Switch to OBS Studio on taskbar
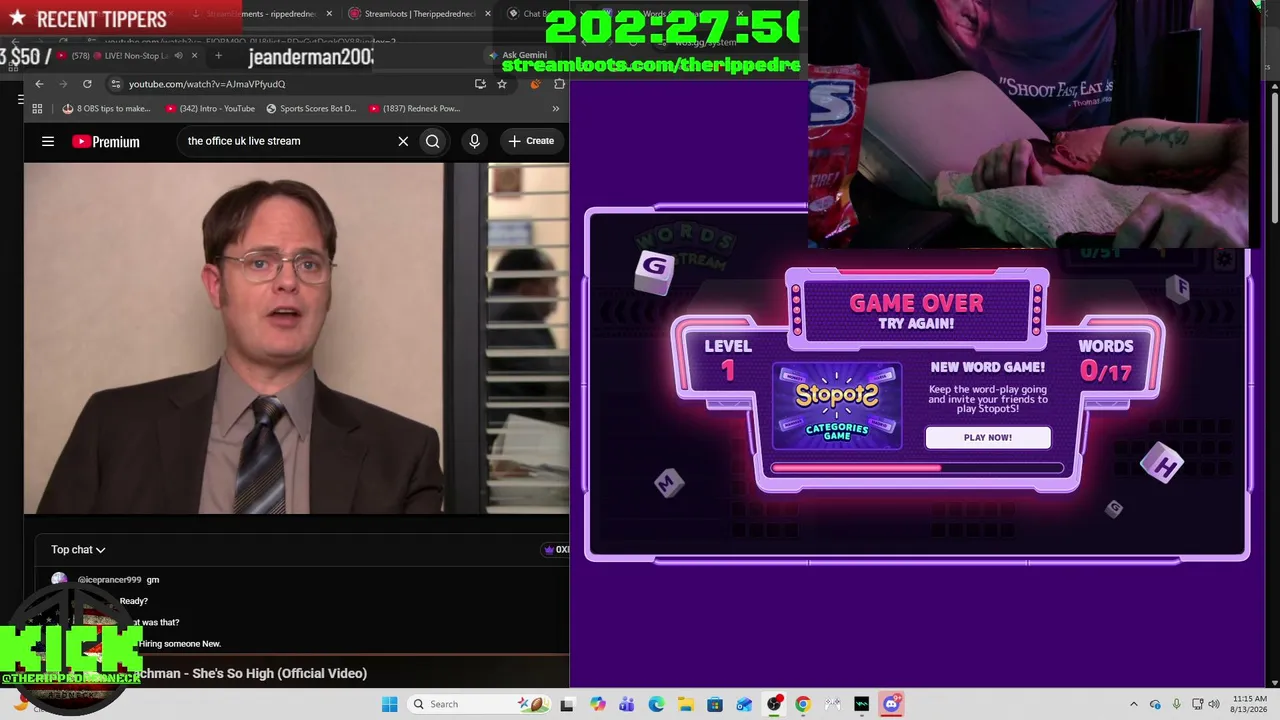This screenshot has width=1280, height=720. [774, 704]
